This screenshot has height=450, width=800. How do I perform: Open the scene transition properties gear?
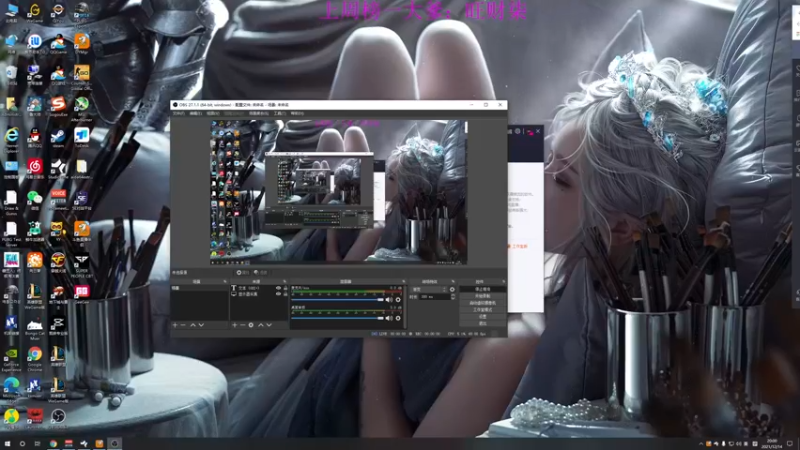point(452,289)
